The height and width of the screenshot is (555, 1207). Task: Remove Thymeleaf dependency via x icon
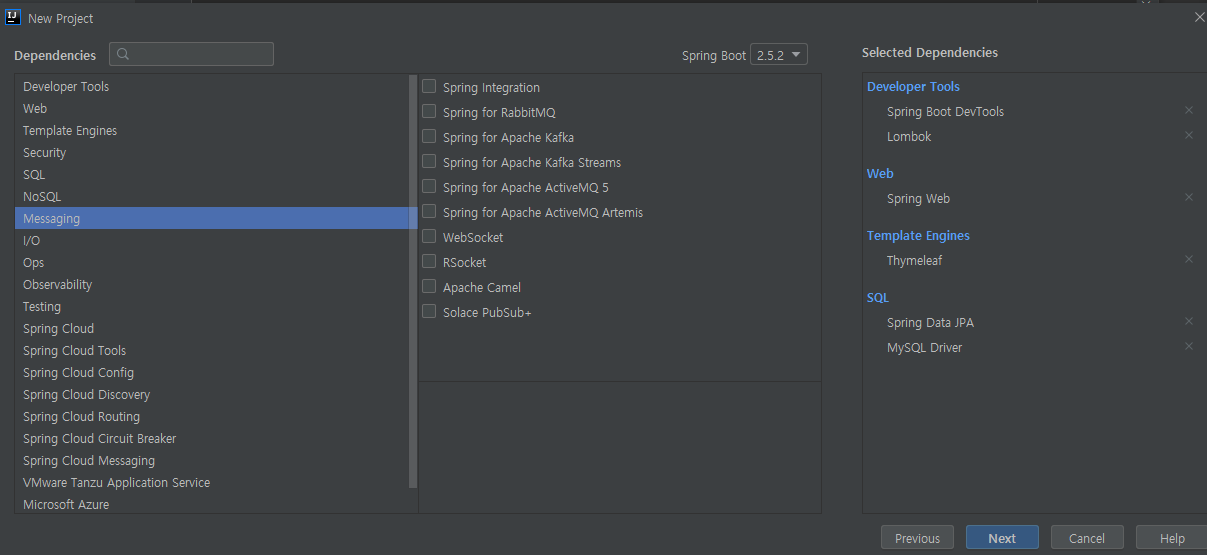(x=1189, y=259)
